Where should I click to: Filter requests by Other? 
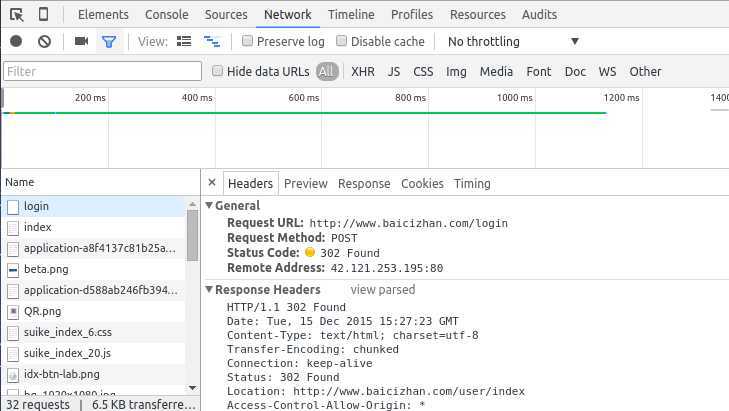click(x=645, y=72)
